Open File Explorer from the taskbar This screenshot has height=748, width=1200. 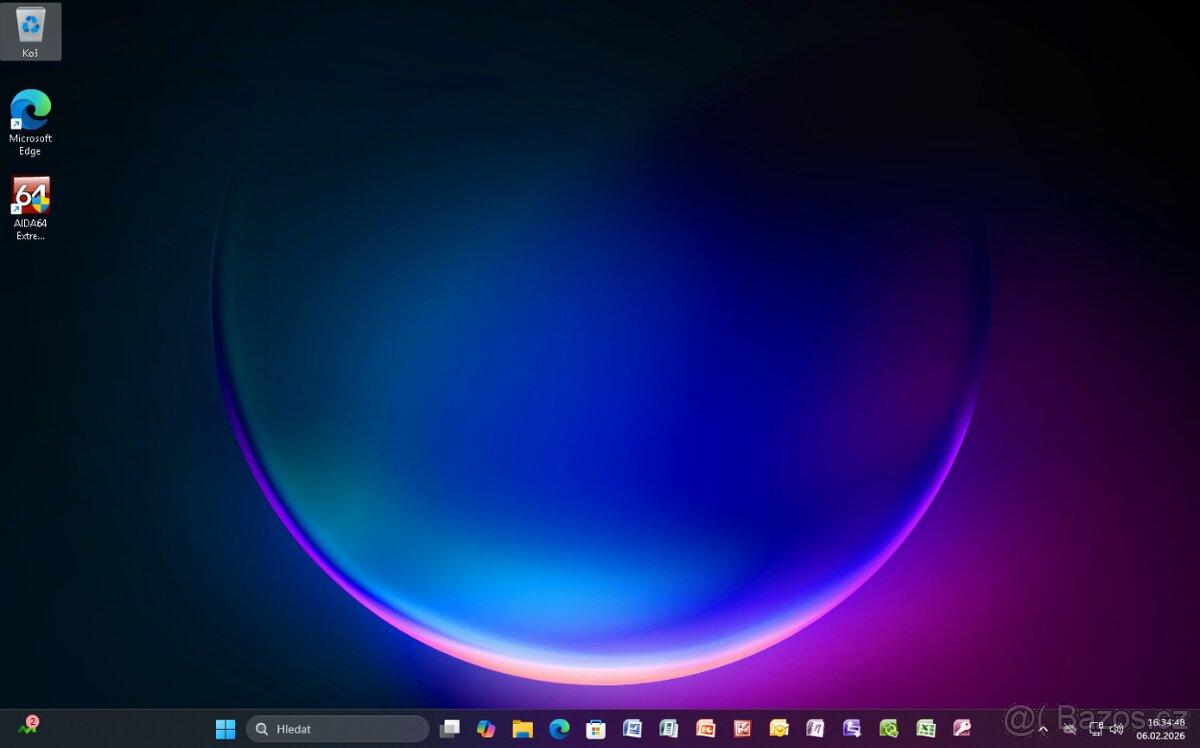click(522, 729)
